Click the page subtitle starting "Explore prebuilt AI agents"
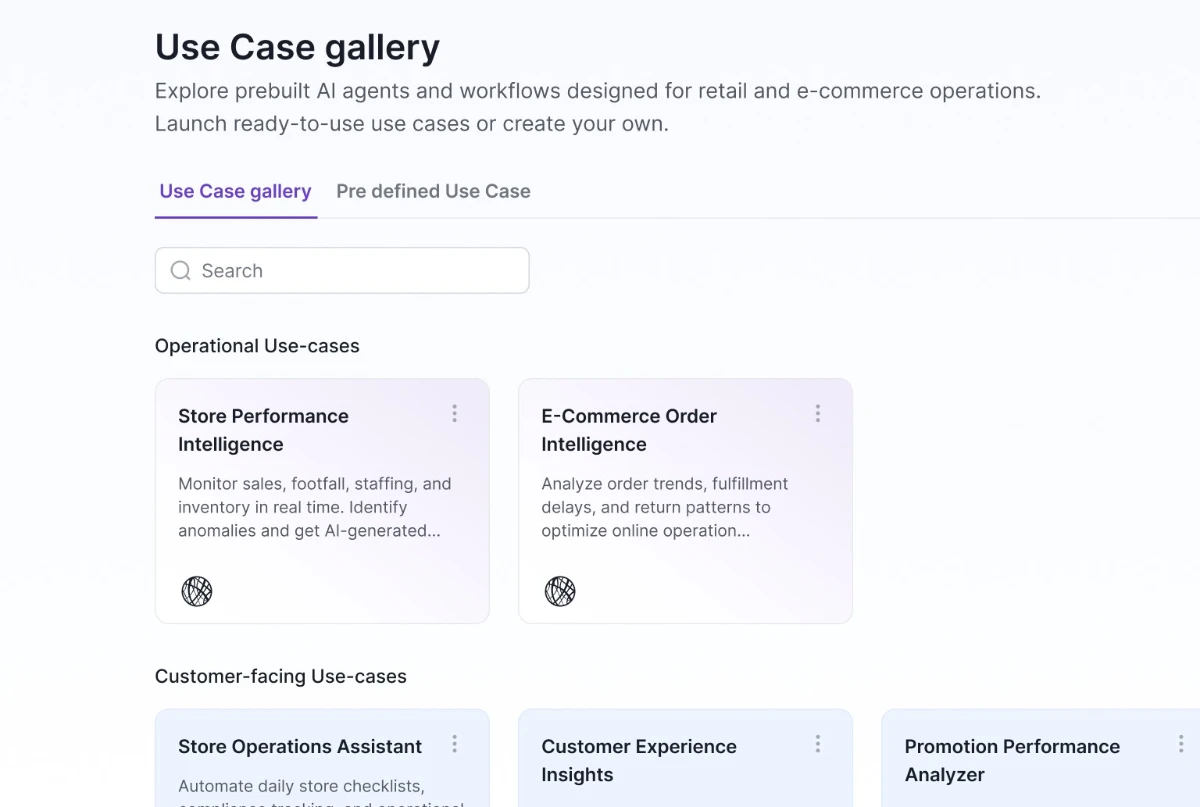This screenshot has width=1200, height=807. [598, 108]
